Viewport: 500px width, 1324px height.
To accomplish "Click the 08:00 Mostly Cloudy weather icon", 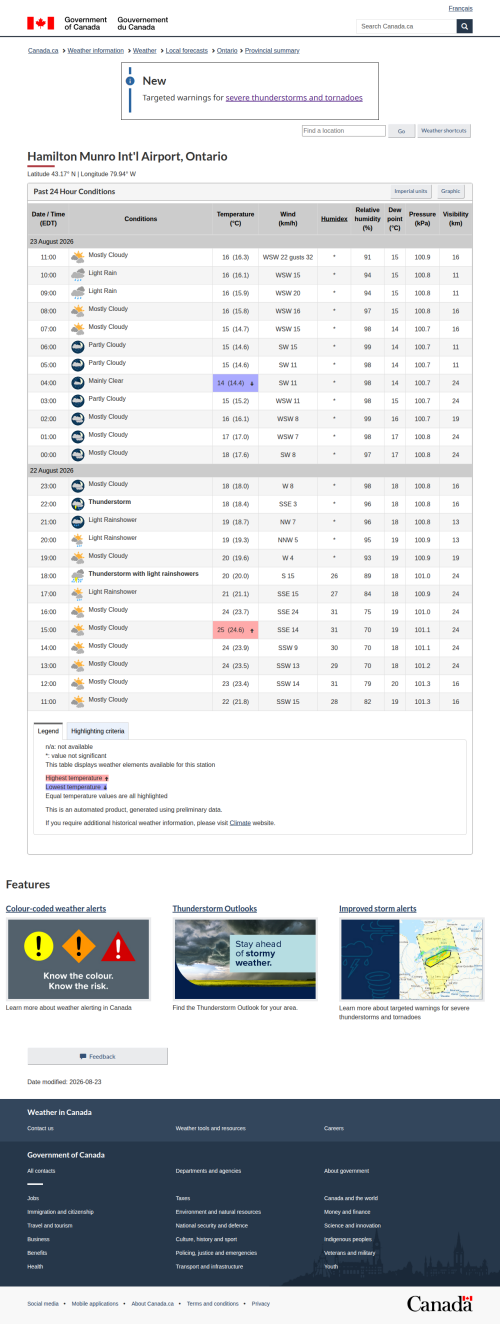I will click(78, 311).
